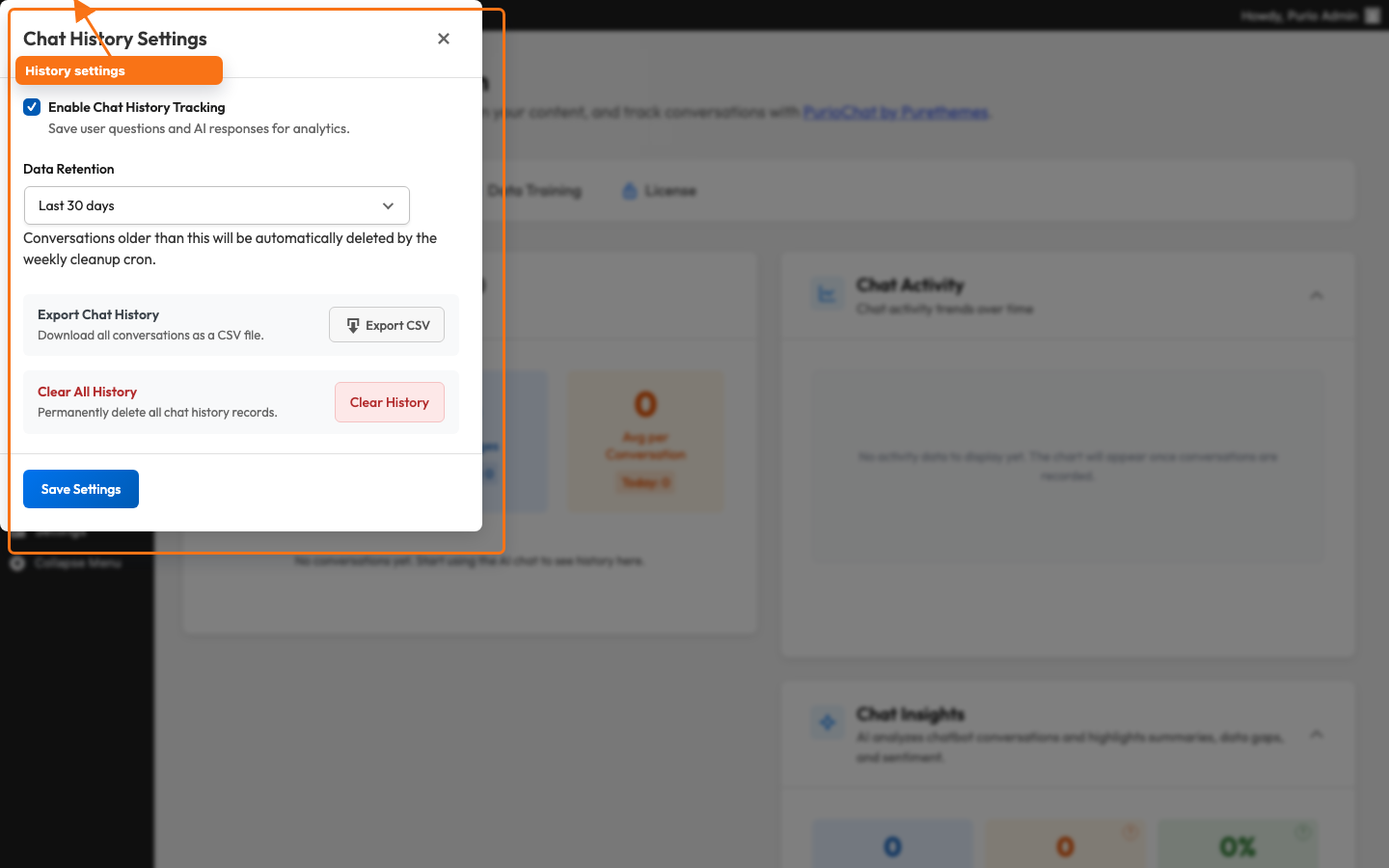1389x868 pixels.
Task: Click the Chat Activity chart icon
Action: 828,294
